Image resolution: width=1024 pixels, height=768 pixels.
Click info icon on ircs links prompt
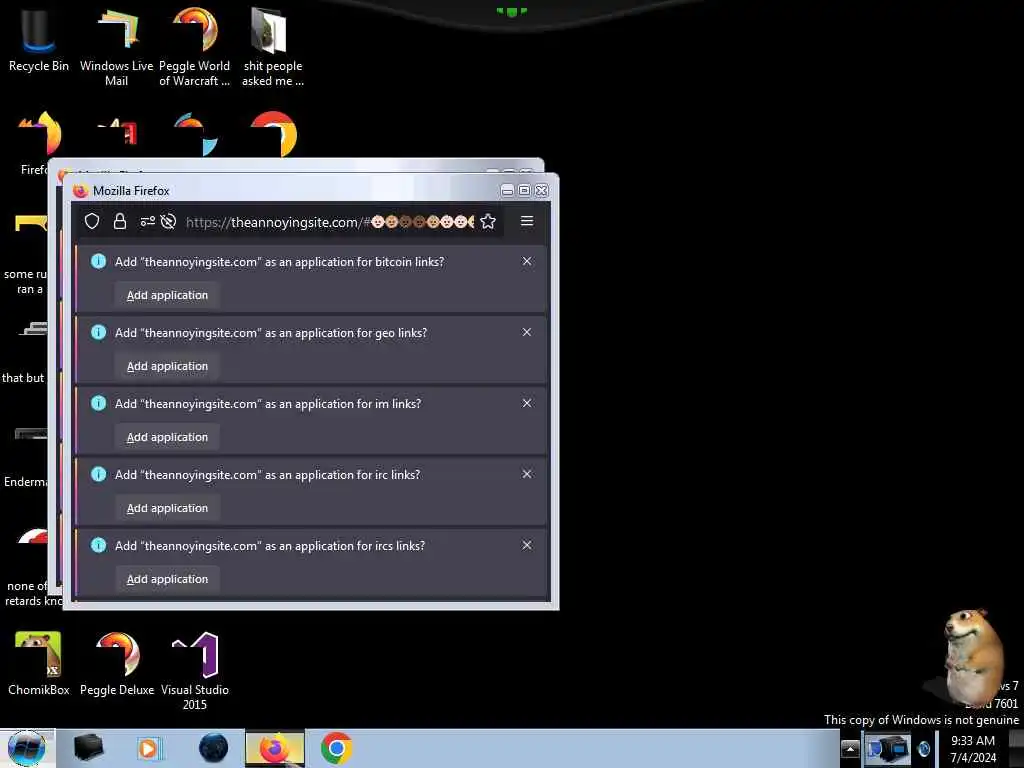click(x=99, y=545)
